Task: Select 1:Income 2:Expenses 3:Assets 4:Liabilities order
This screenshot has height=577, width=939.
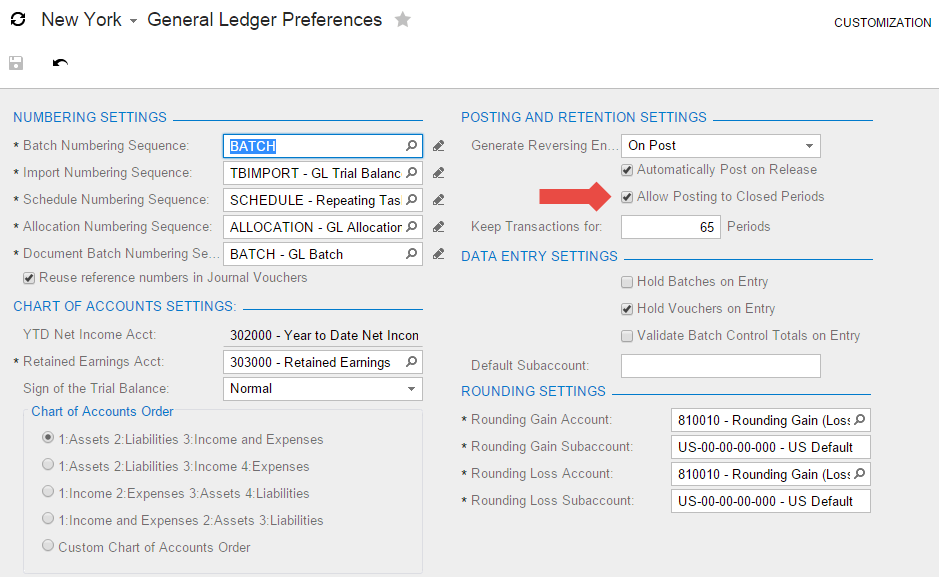Action: click(48, 493)
